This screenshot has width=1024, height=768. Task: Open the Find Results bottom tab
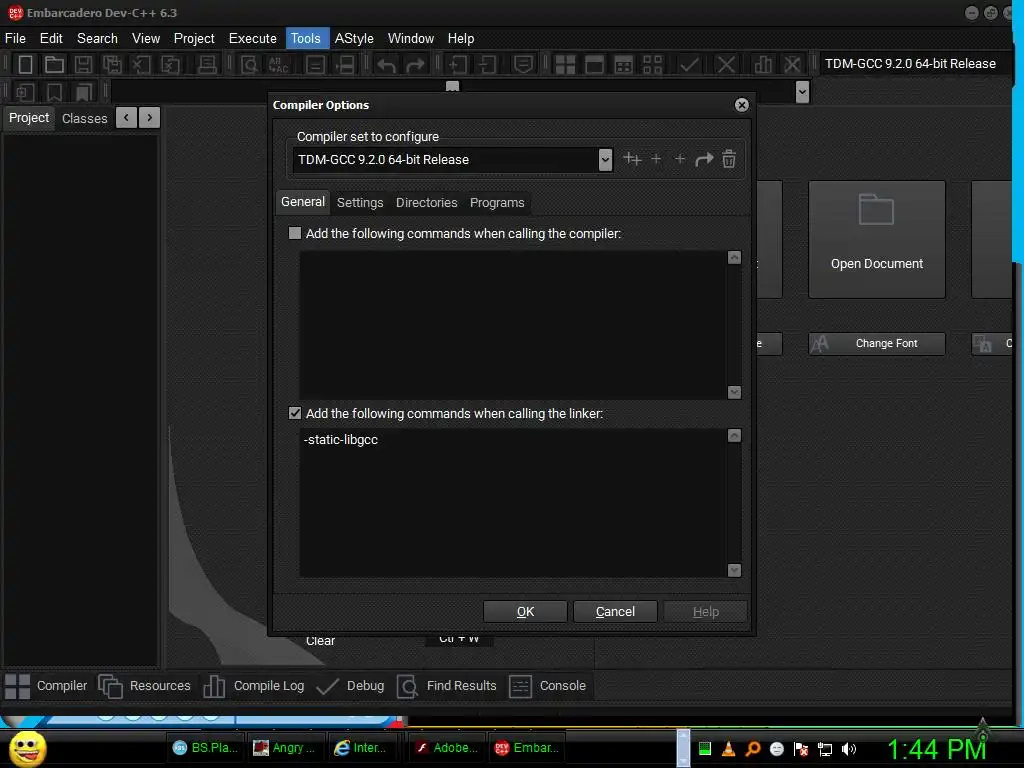447,686
